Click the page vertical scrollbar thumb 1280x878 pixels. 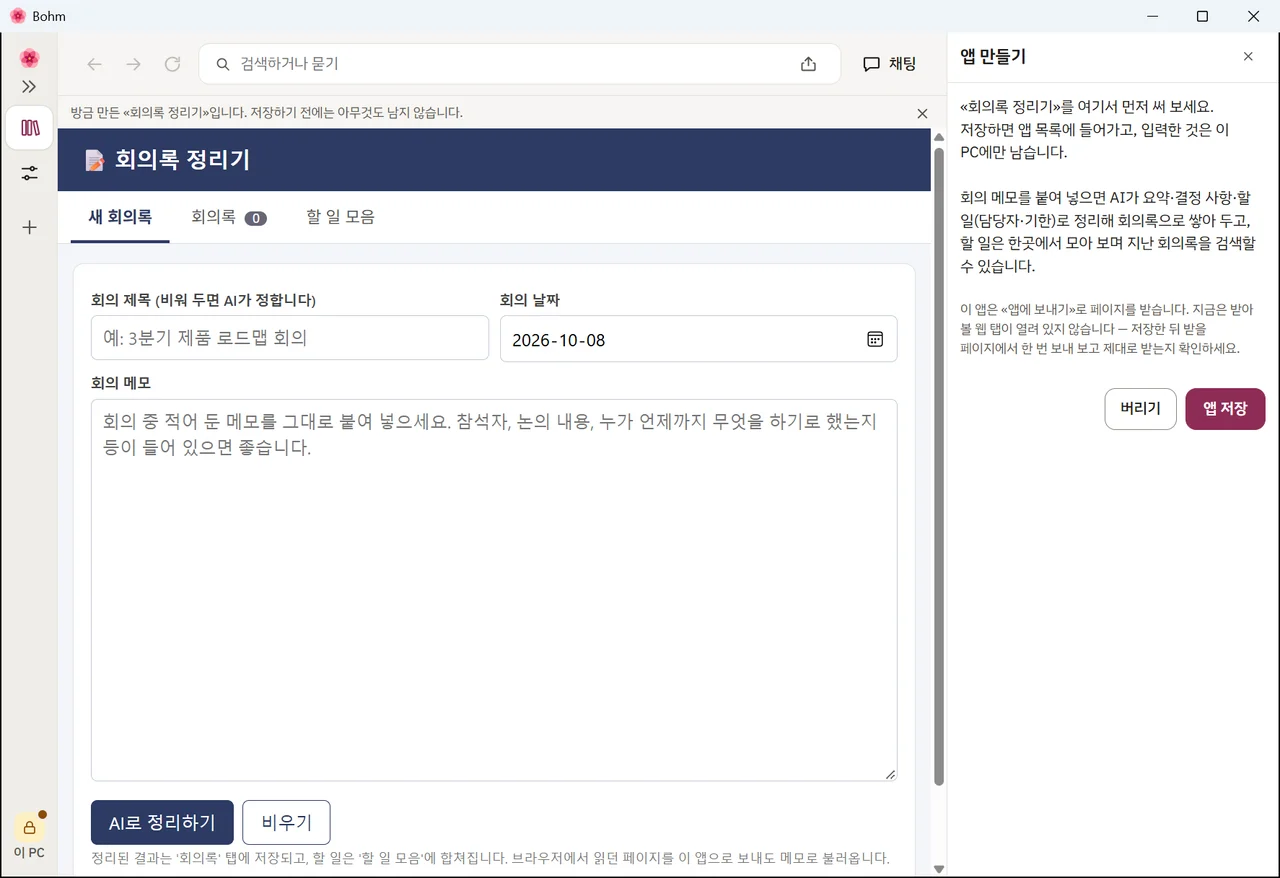click(939, 465)
